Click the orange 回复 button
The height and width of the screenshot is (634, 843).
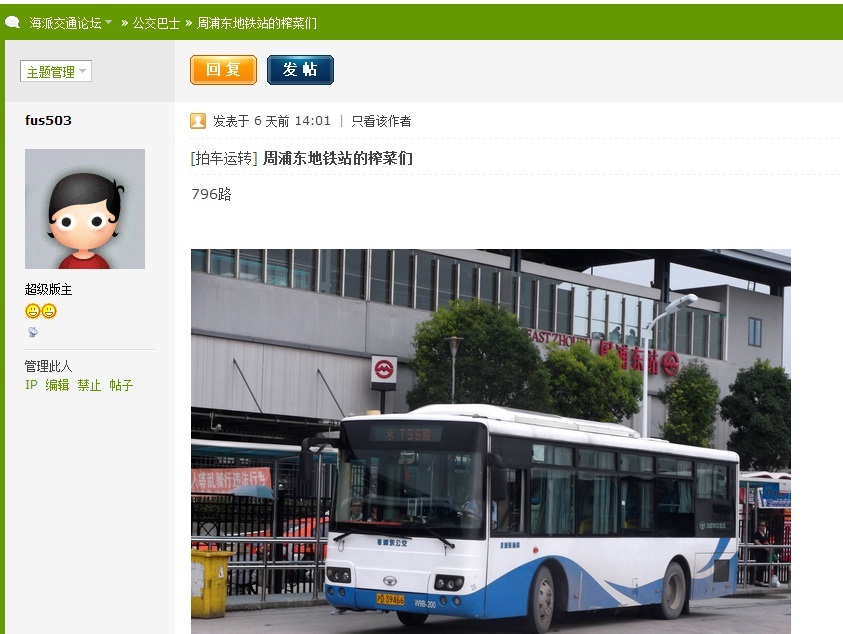(x=223, y=70)
